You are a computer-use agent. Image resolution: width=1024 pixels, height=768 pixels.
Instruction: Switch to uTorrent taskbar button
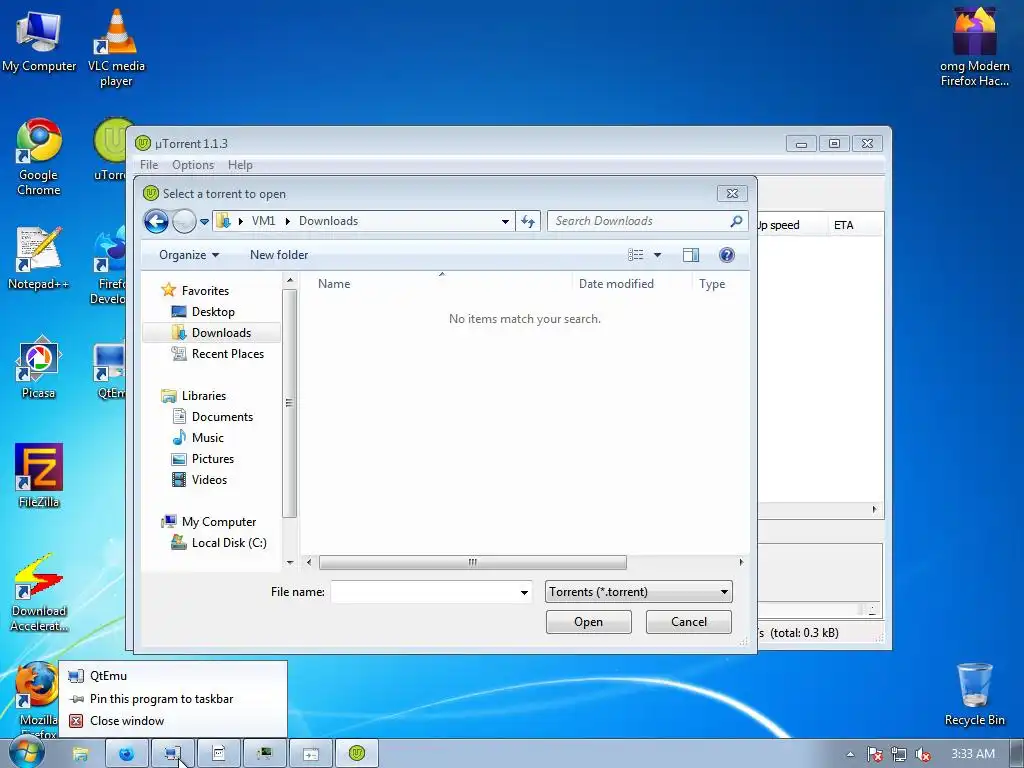pos(357,754)
